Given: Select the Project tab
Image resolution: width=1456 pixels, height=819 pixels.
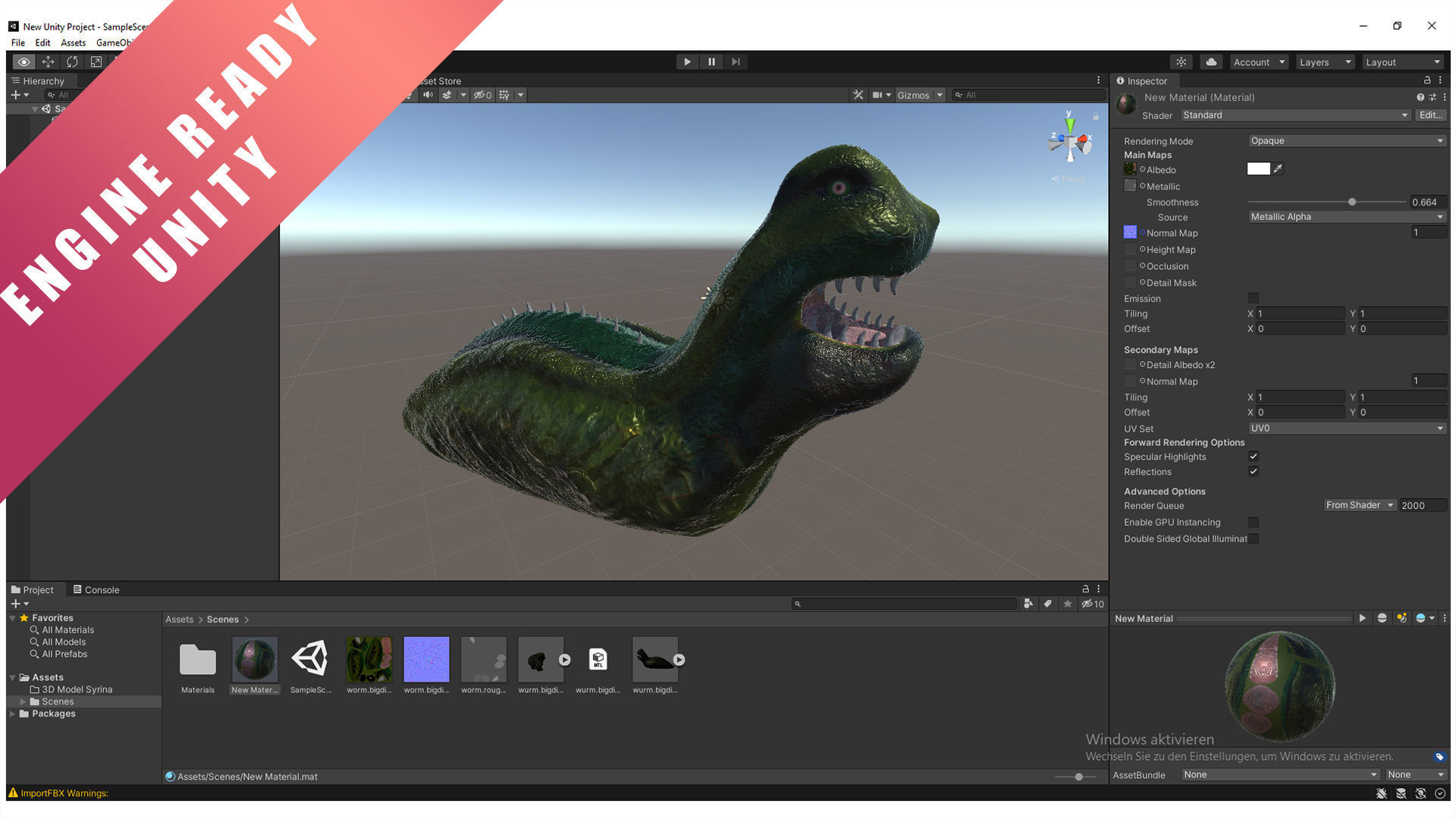Looking at the screenshot, I should click(x=33, y=589).
